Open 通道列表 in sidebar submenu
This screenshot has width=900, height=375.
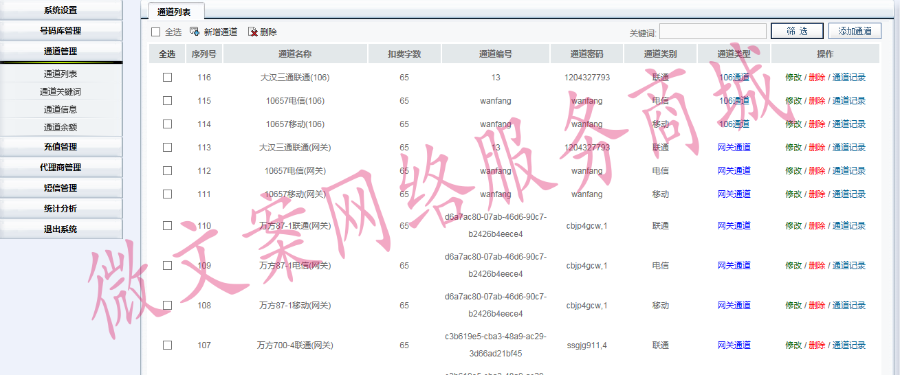tap(61, 74)
